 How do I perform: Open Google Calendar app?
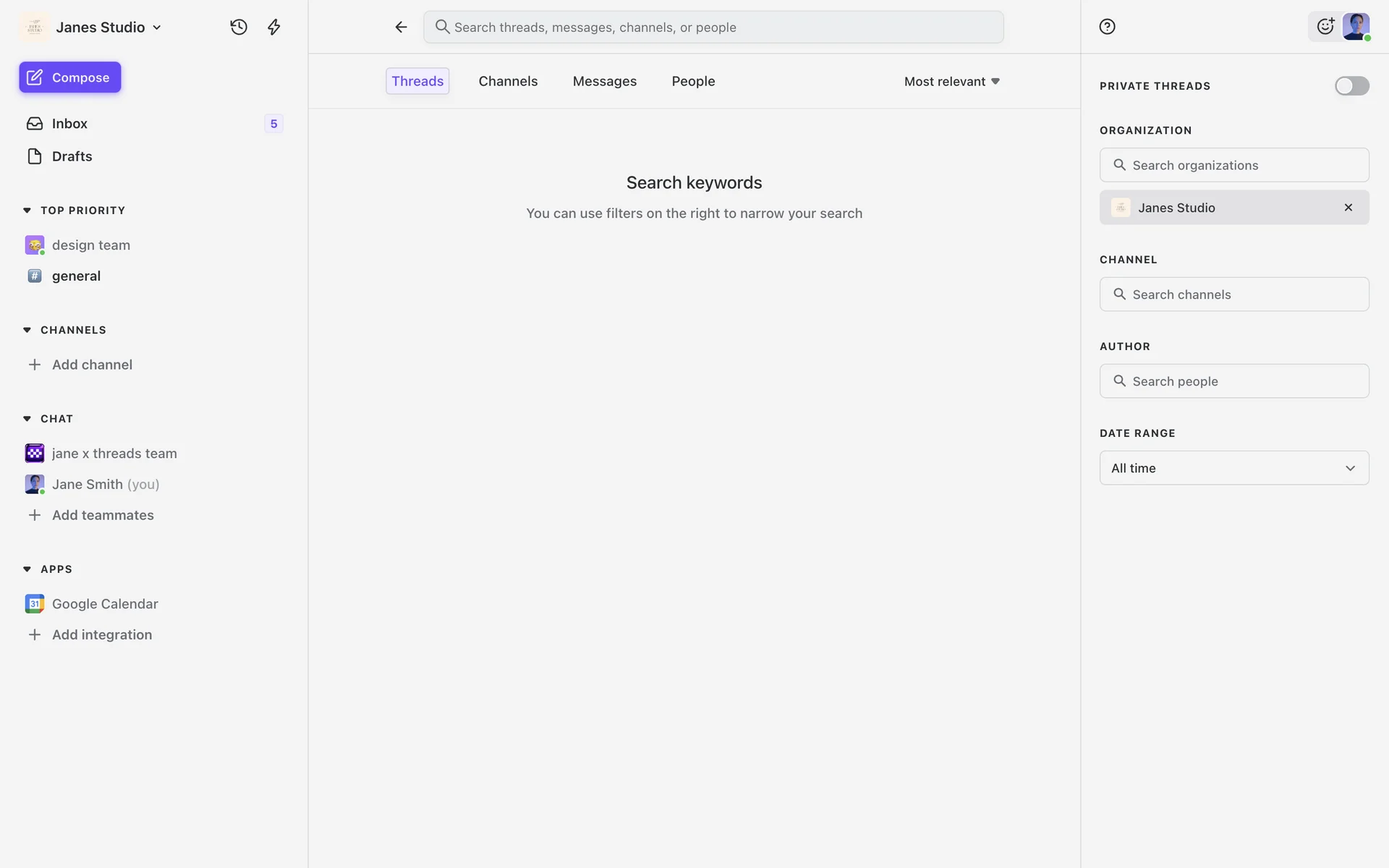coord(104,603)
